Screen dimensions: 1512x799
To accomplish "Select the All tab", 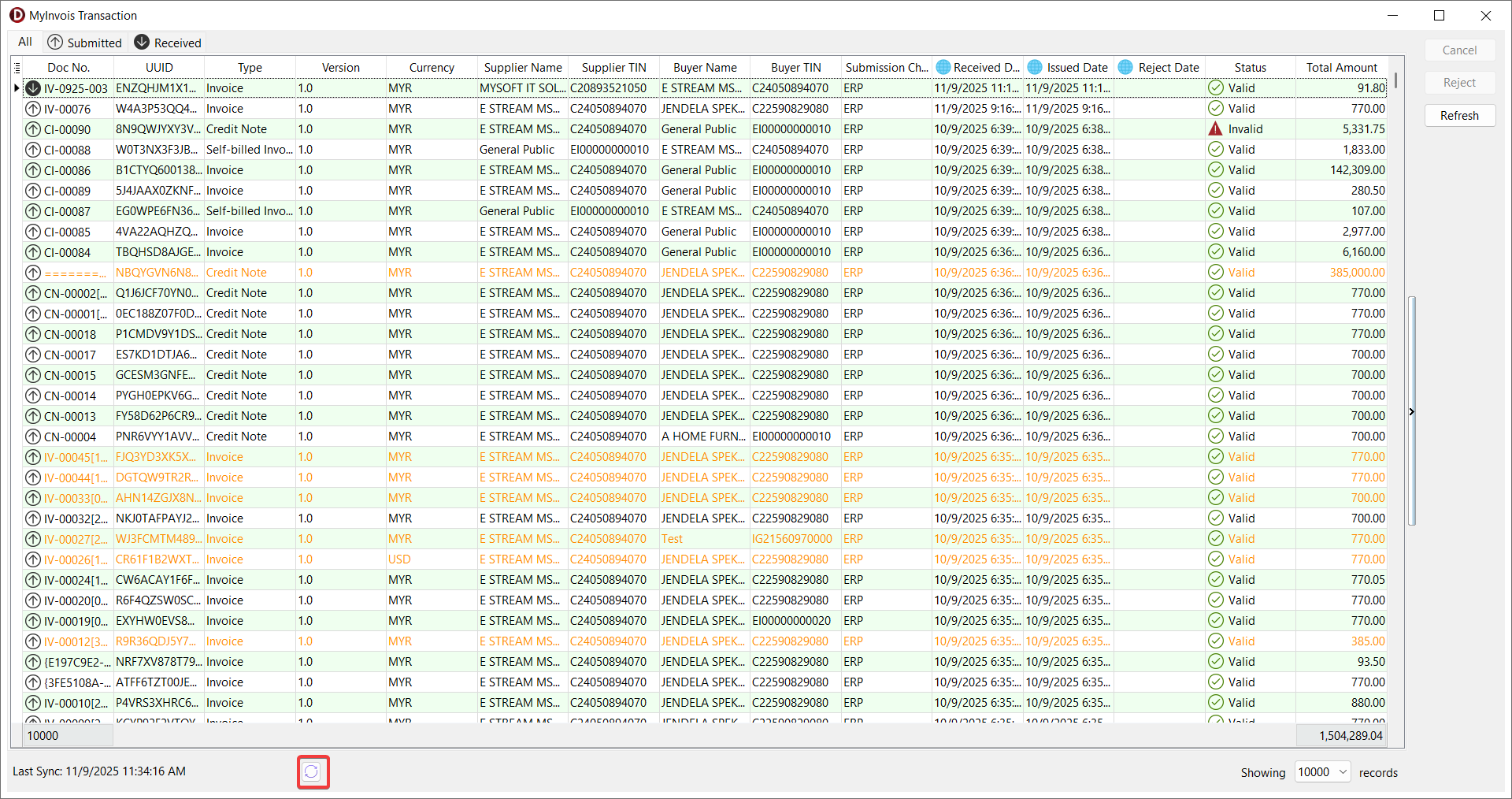I will (25, 43).
